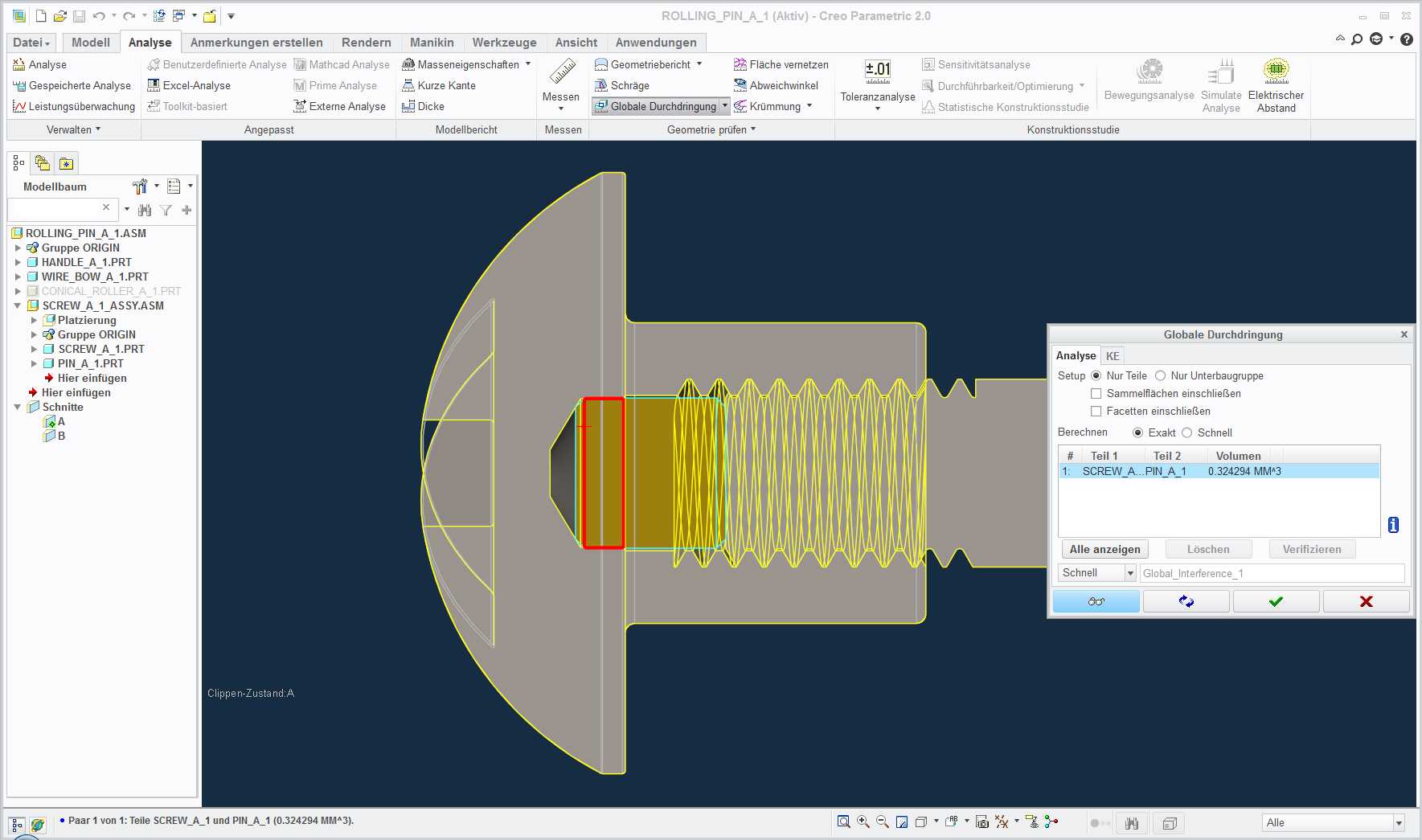Image resolution: width=1422 pixels, height=840 pixels.
Task: Launch Toleranzanalyse tool
Action: pos(878,84)
